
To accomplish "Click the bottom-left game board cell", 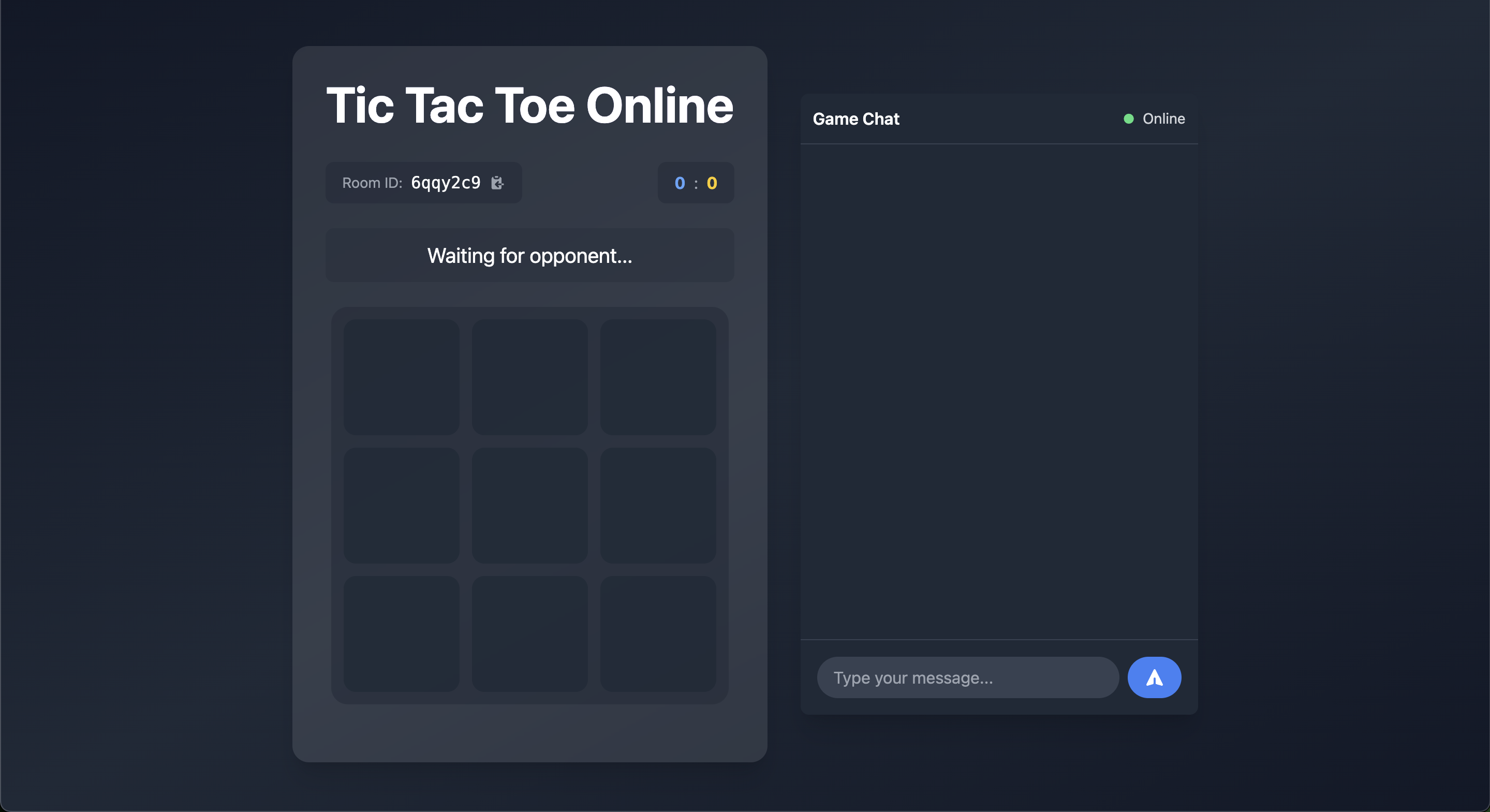I will coord(402,635).
